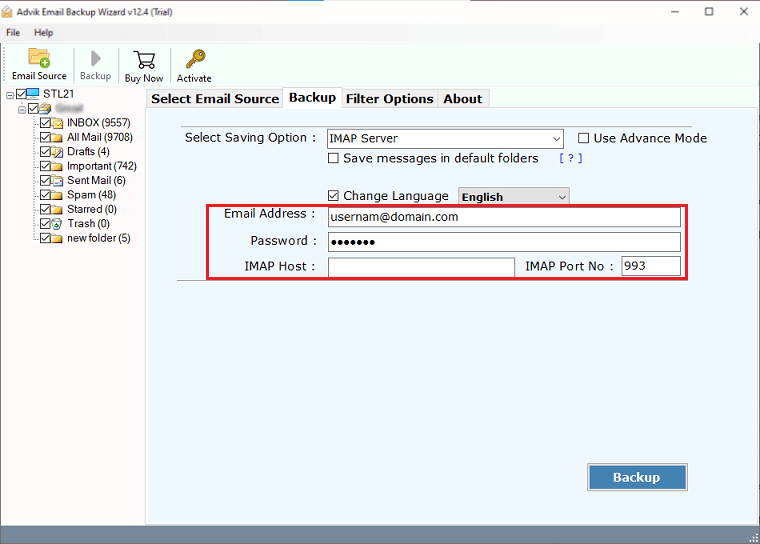The image size is (760, 544).
Task: Uncheck the Drafts (4) checkbox
Action: (46, 152)
